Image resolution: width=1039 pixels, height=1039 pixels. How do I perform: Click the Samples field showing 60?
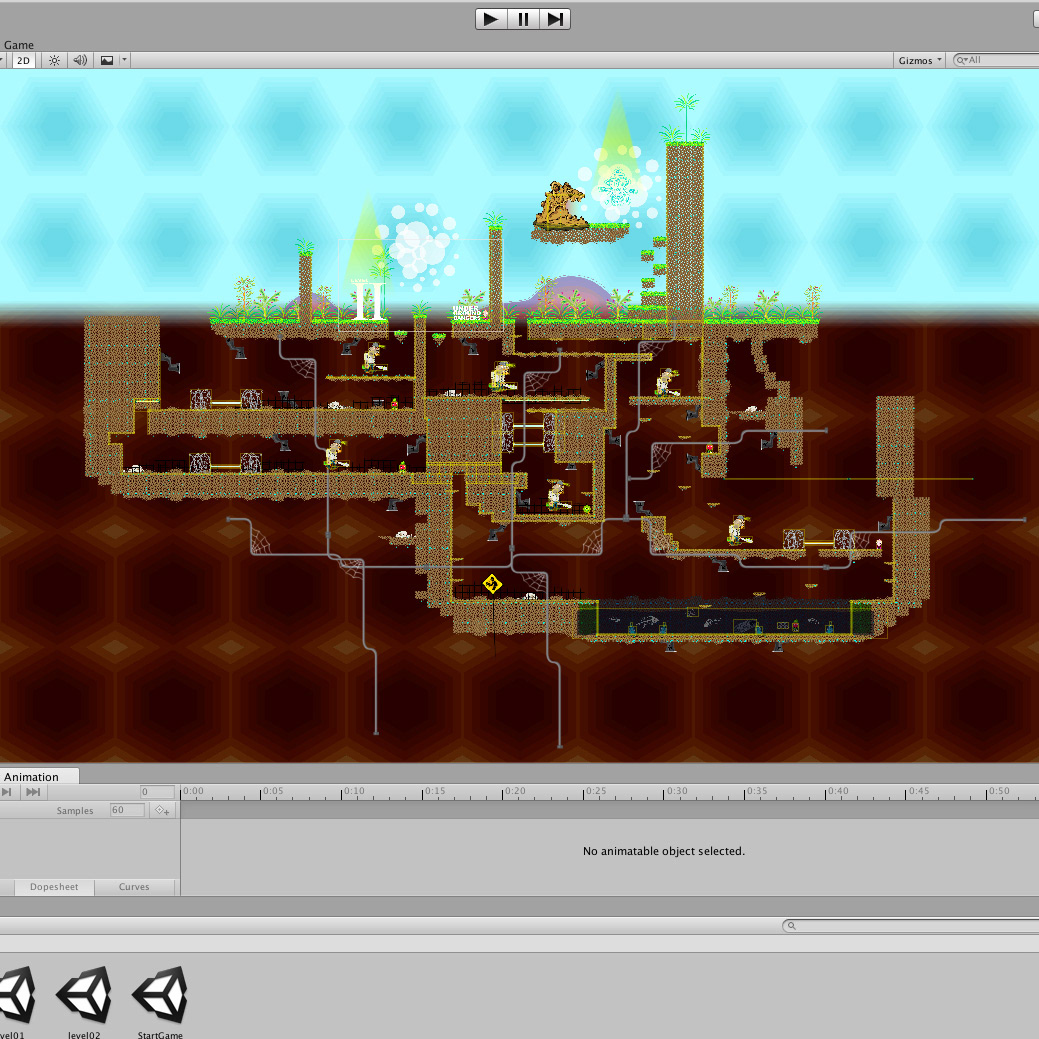click(x=127, y=810)
